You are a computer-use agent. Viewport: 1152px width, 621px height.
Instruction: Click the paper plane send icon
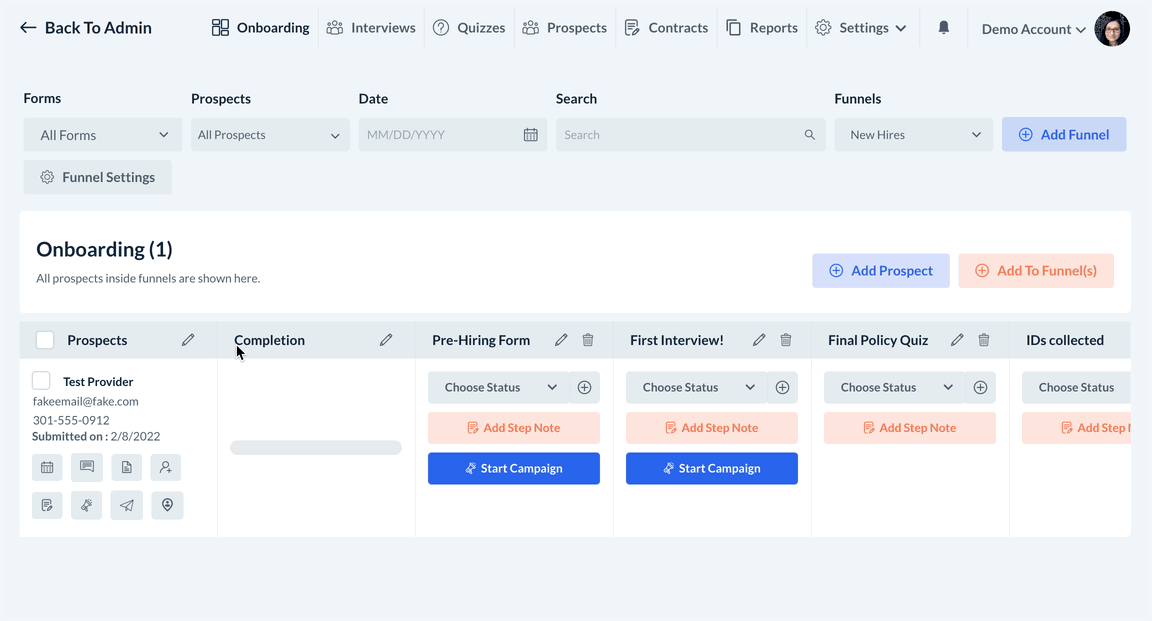coord(127,505)
